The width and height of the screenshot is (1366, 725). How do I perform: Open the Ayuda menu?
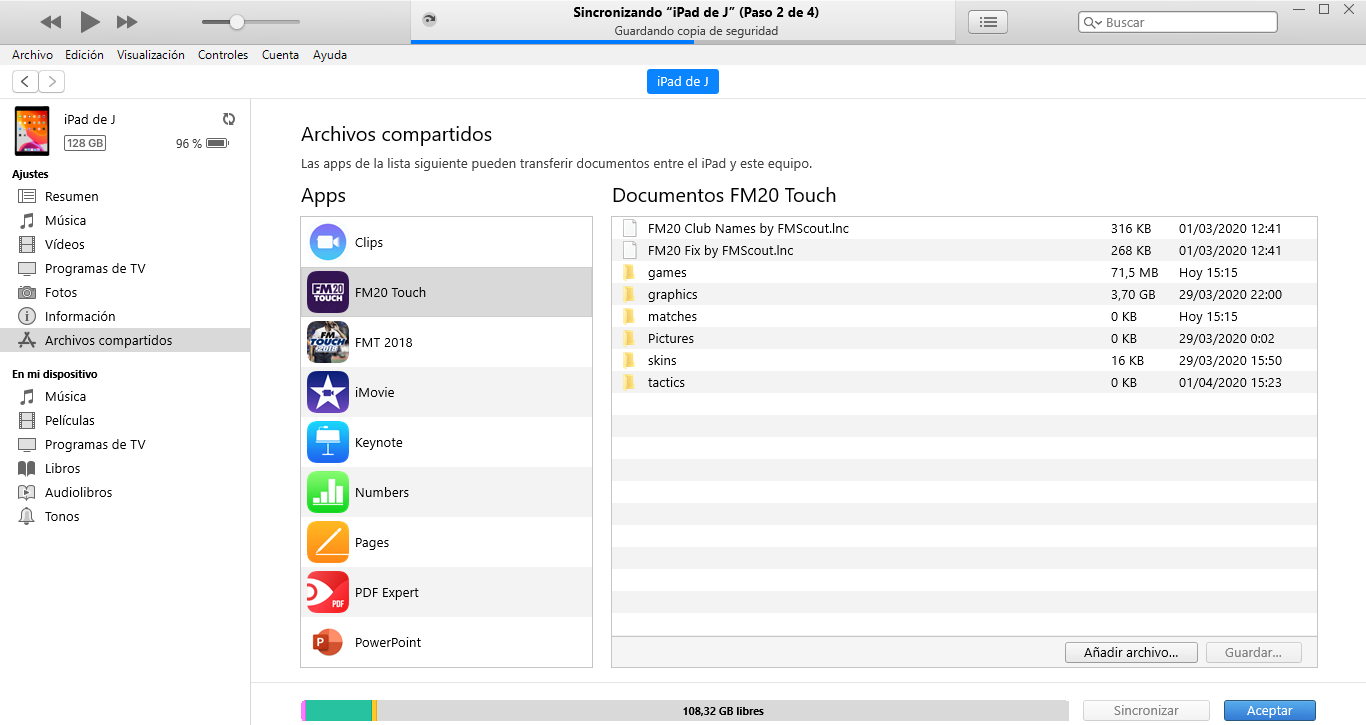[330, 55]
